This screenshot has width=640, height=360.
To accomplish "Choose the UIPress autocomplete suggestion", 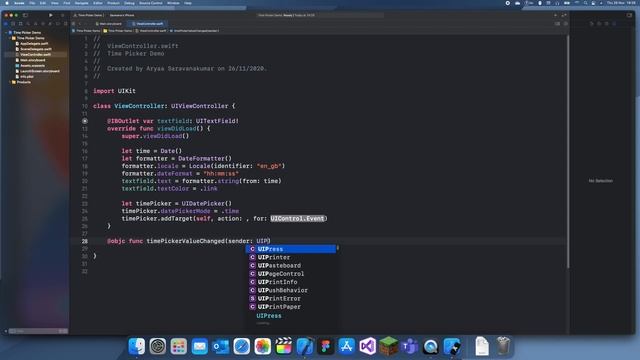I will [291, 249].
